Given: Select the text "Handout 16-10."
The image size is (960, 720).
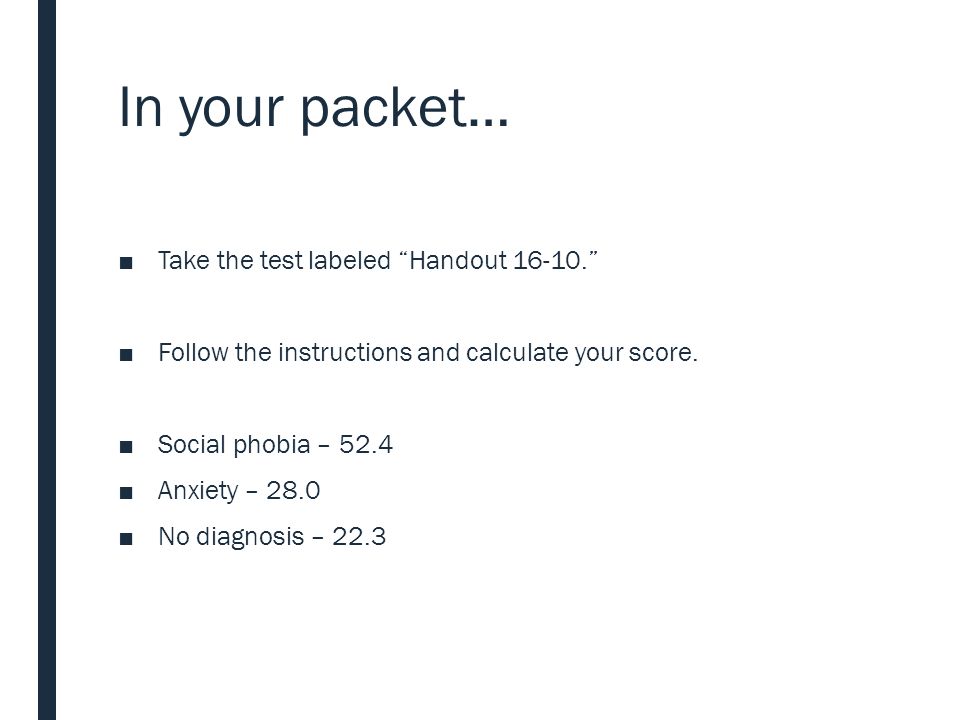Looking at the screenshot, I should (x=498, y=261).
